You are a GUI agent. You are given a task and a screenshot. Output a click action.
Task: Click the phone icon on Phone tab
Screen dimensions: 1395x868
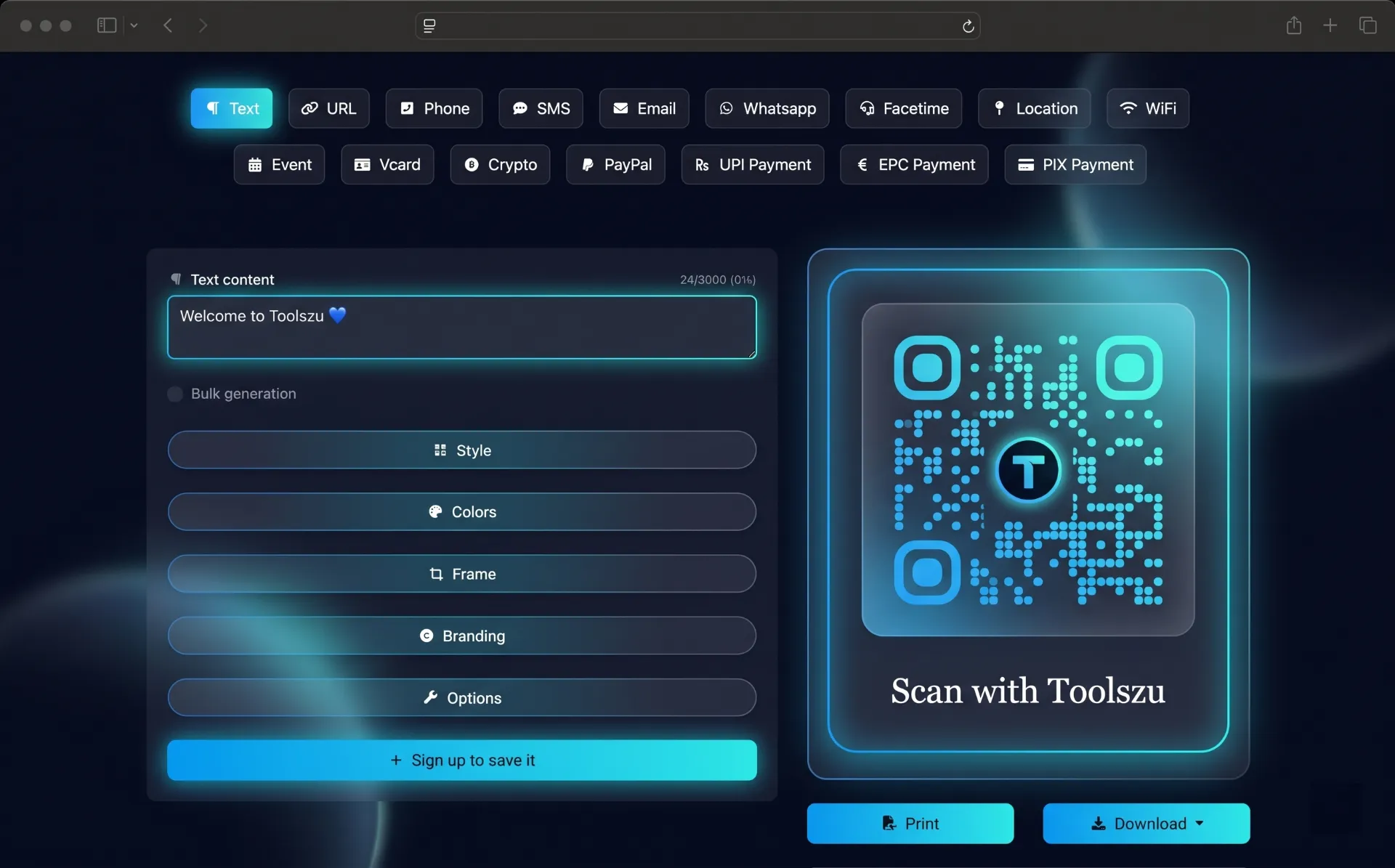[407, 108]
